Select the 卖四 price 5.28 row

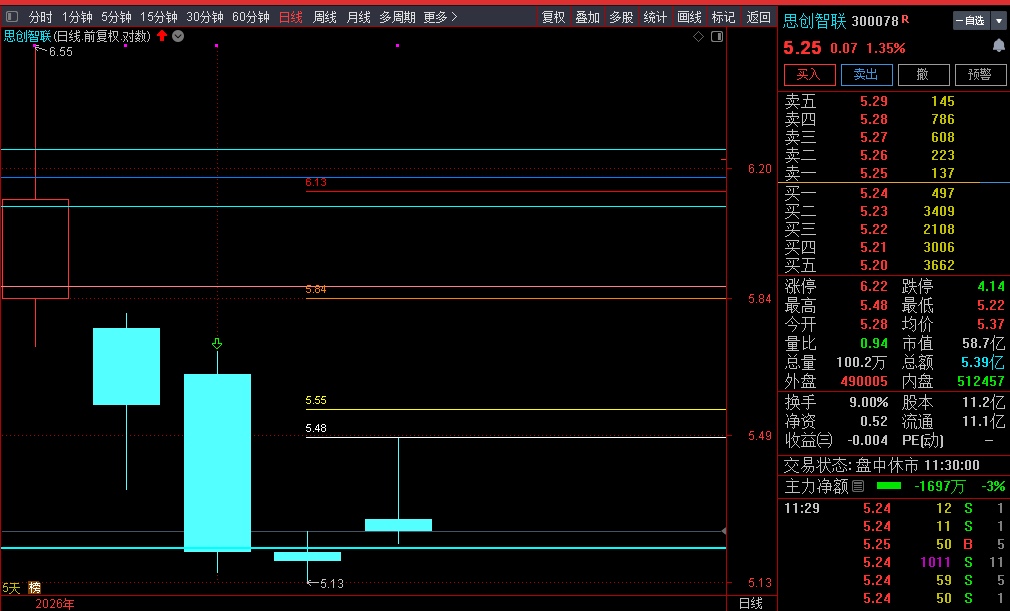pyautogui.click(x=893, y=120)
